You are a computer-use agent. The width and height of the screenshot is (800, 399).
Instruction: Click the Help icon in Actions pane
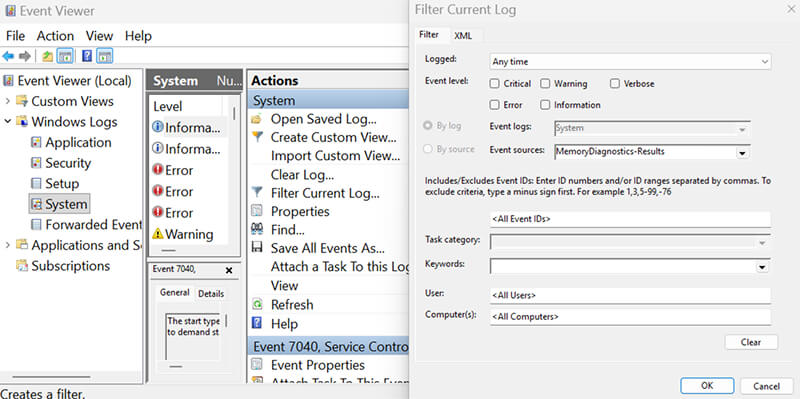[x=257, y=323]
